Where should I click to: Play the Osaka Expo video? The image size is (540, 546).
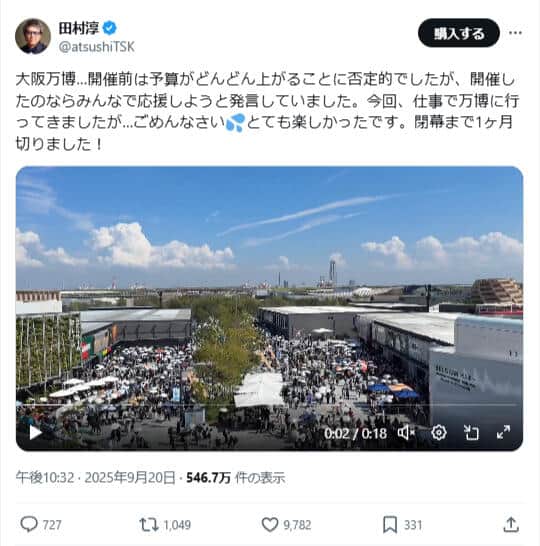pos(35,432)
